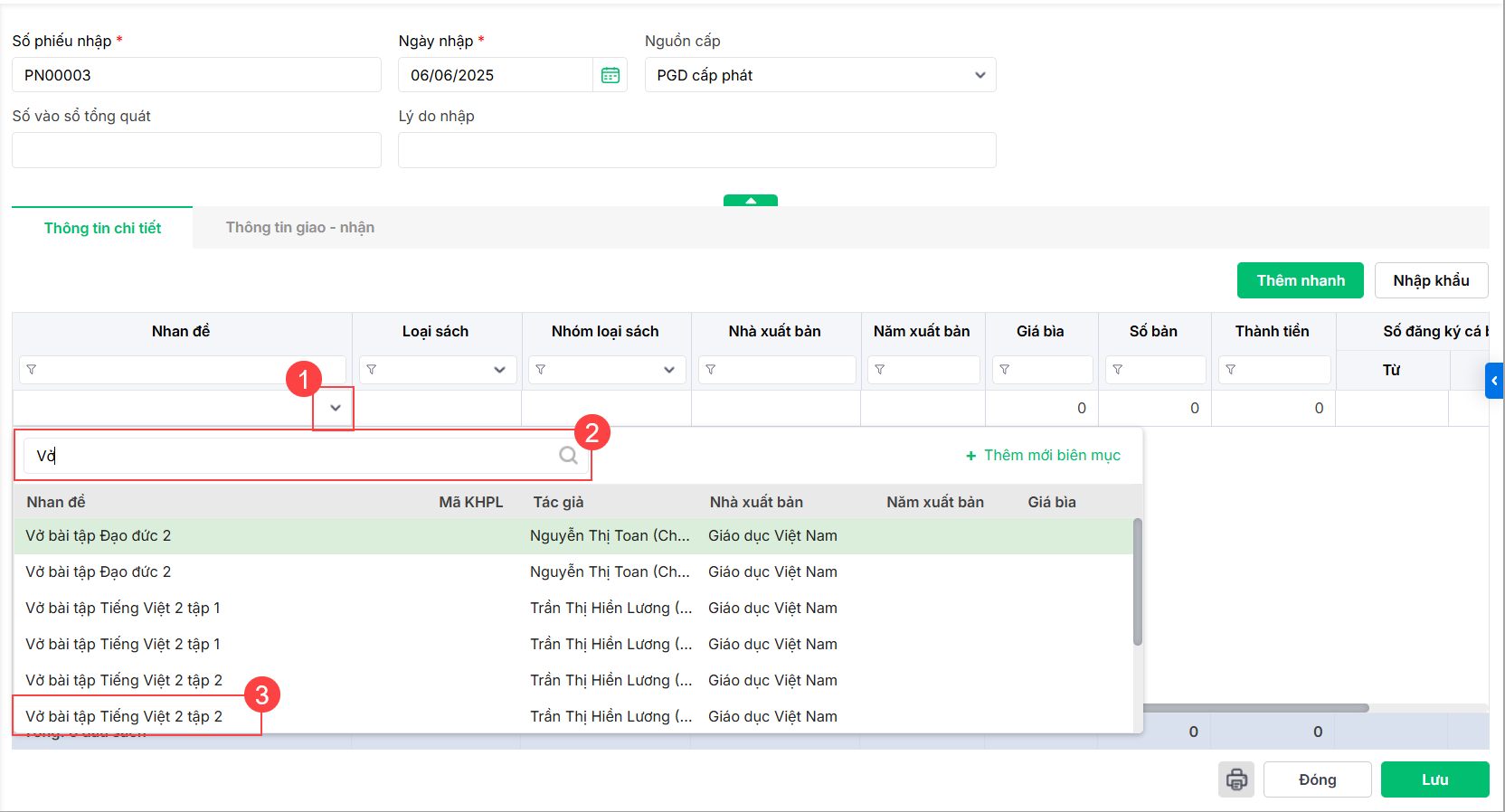This screenshot has width=1505, height=812.
Task: Click the Năm xuất bản table column header
Action: 922,331
